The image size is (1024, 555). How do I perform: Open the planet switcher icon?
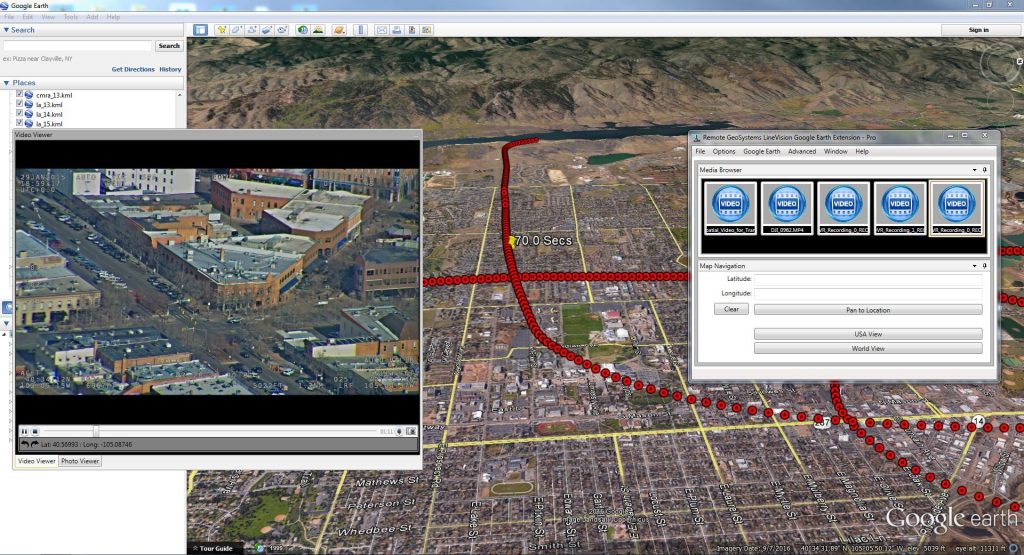(339, 30)
